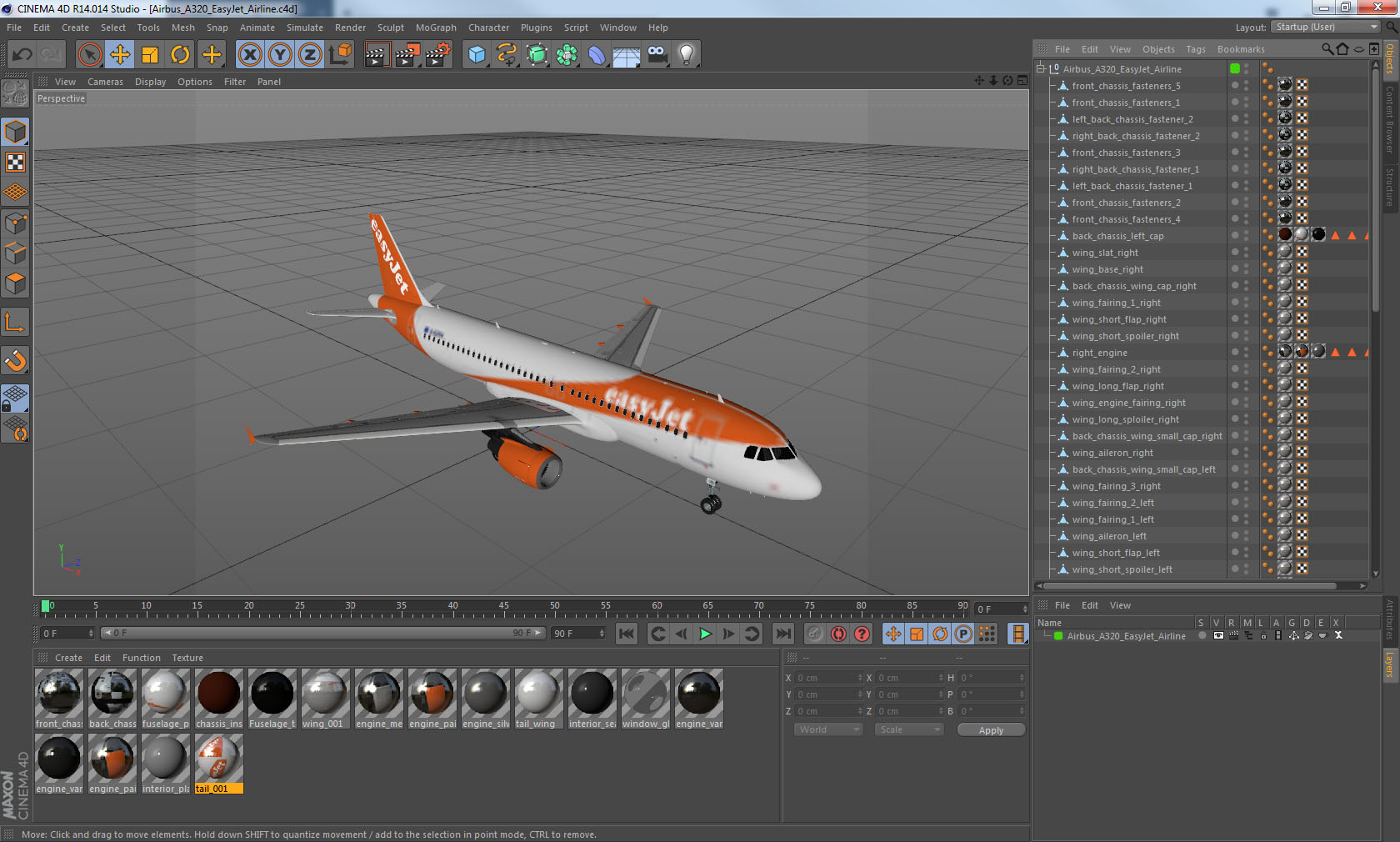Toggle viewport maximize icon
The image size is (1400, 842).
click(x=1022, y=81)
